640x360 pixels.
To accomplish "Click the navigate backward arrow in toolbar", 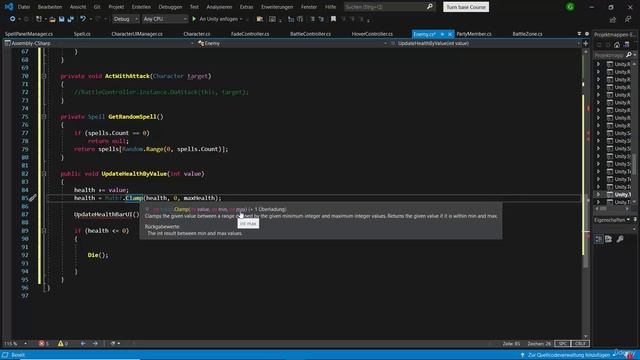I will click(x=12, y=19).
